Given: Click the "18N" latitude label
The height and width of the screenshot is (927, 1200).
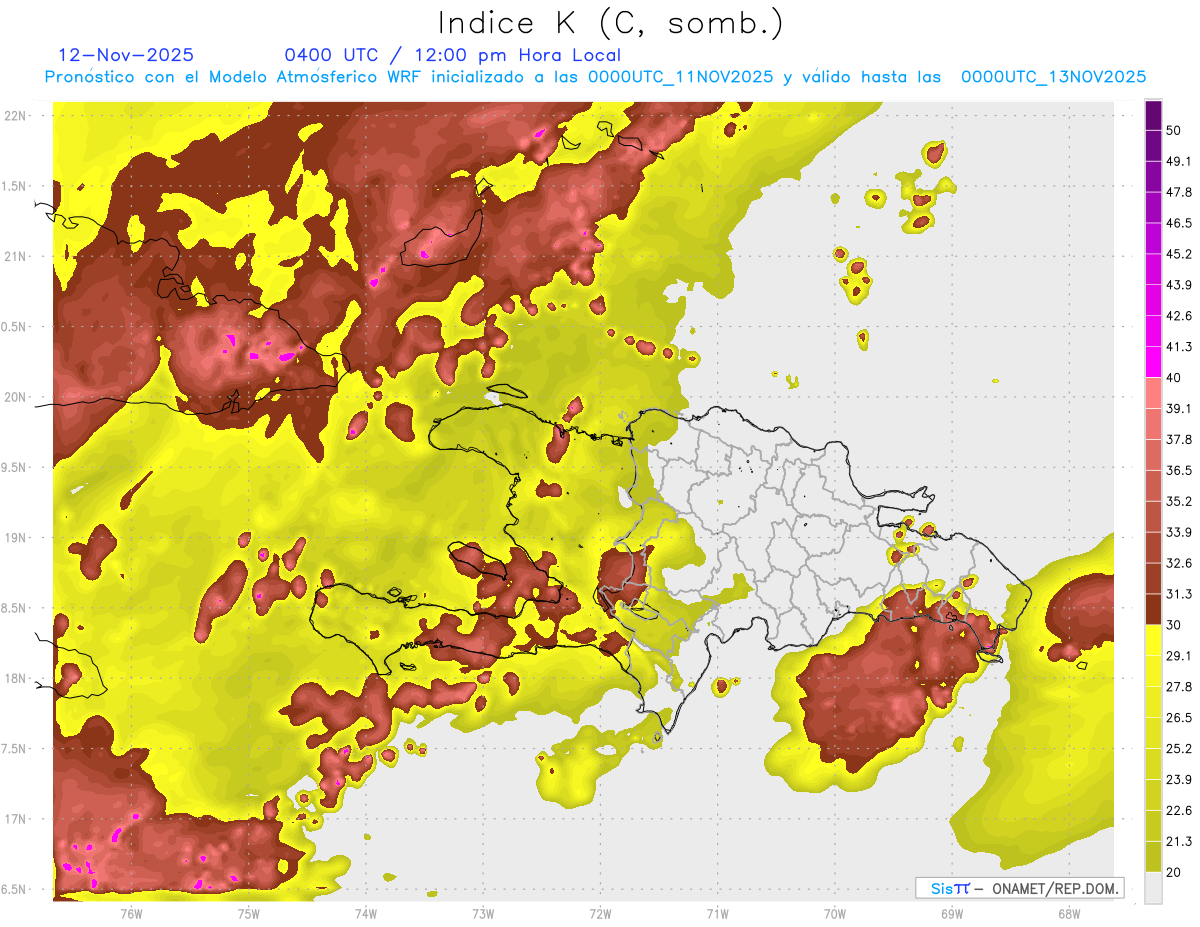Looking at the screenshot, I should [15, 678].
